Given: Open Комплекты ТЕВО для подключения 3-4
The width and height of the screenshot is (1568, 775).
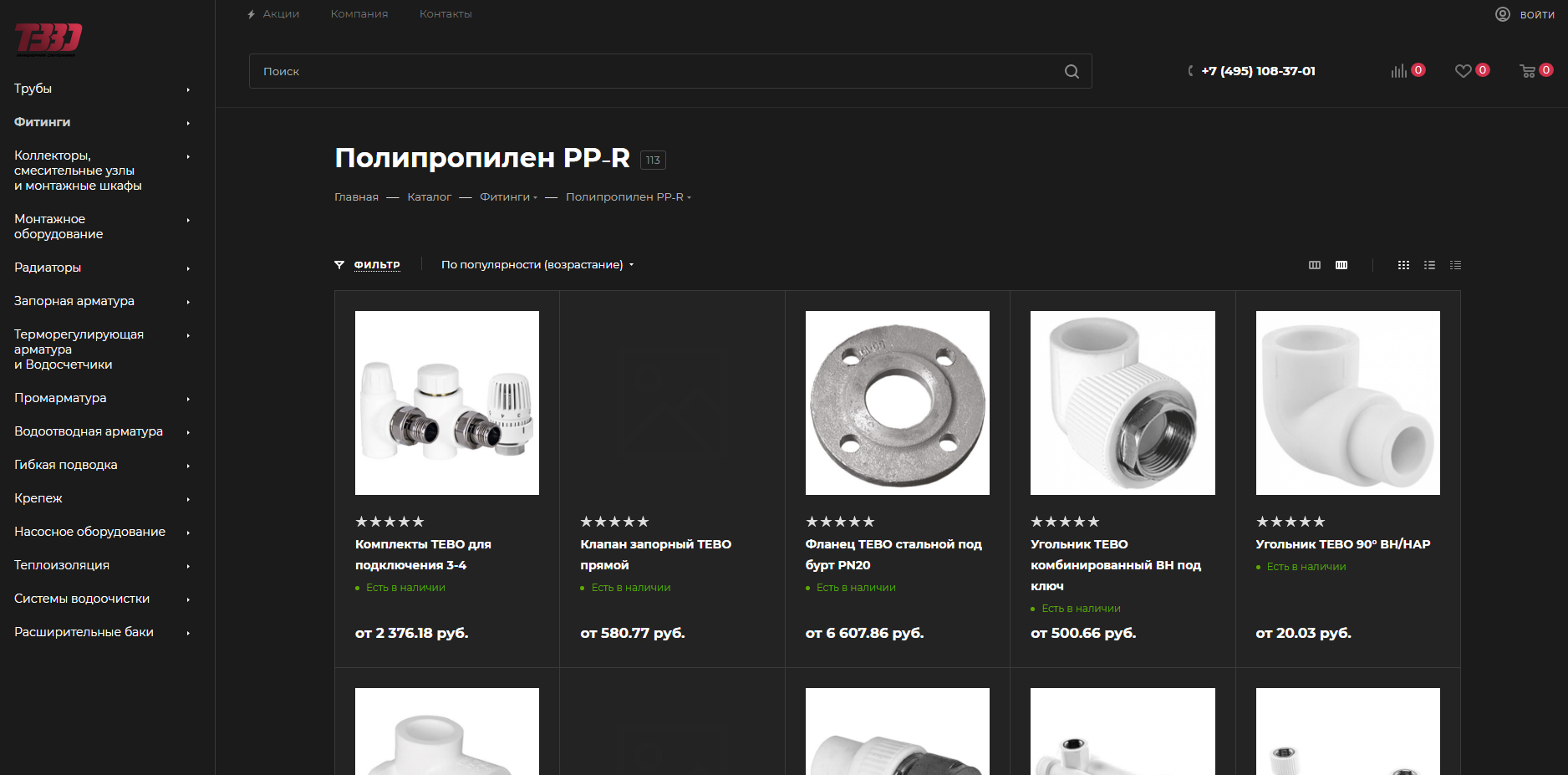Looking at the screenshot, I should pos(423,555).
